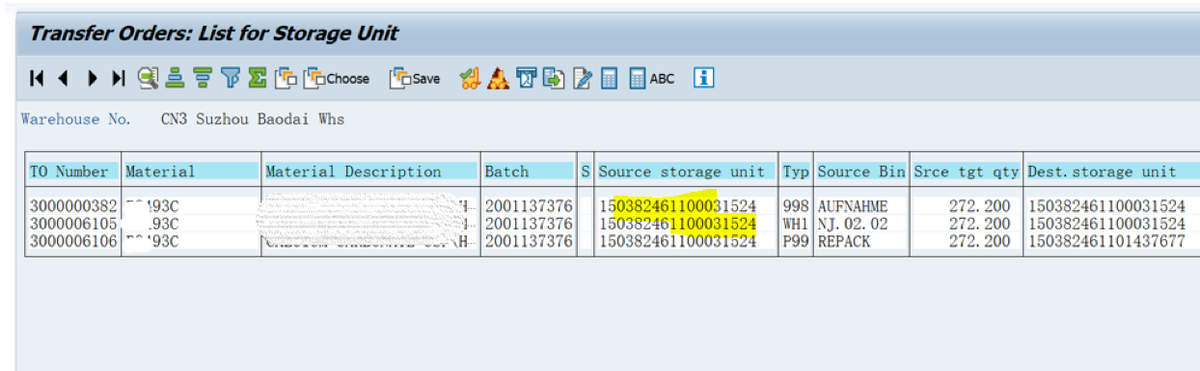
Task: Click source bin AUFNAHME
Action: pyautogui.click(x=852, y=207)
